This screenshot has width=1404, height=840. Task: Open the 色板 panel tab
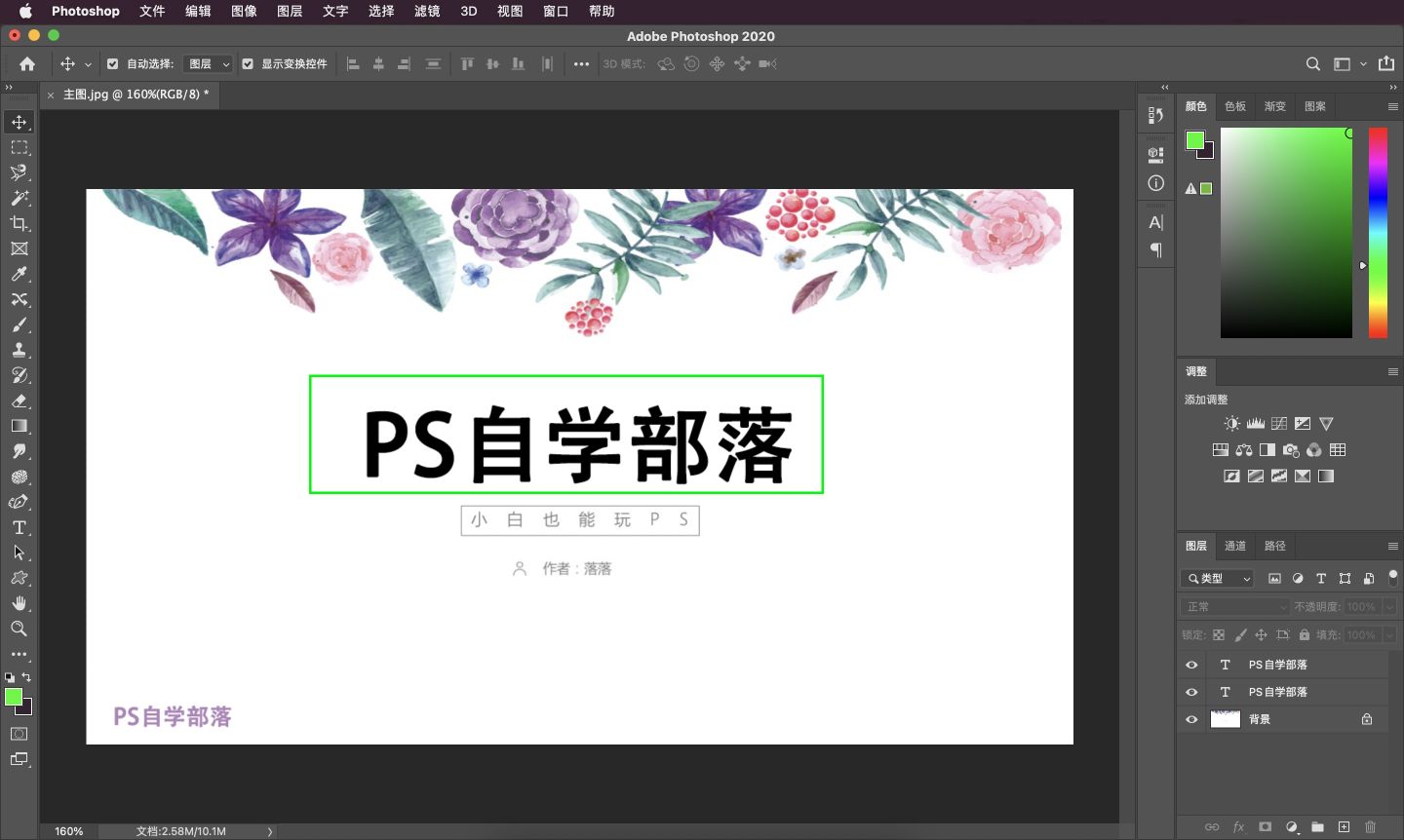pyautogui.click(x=1234, y=106)
